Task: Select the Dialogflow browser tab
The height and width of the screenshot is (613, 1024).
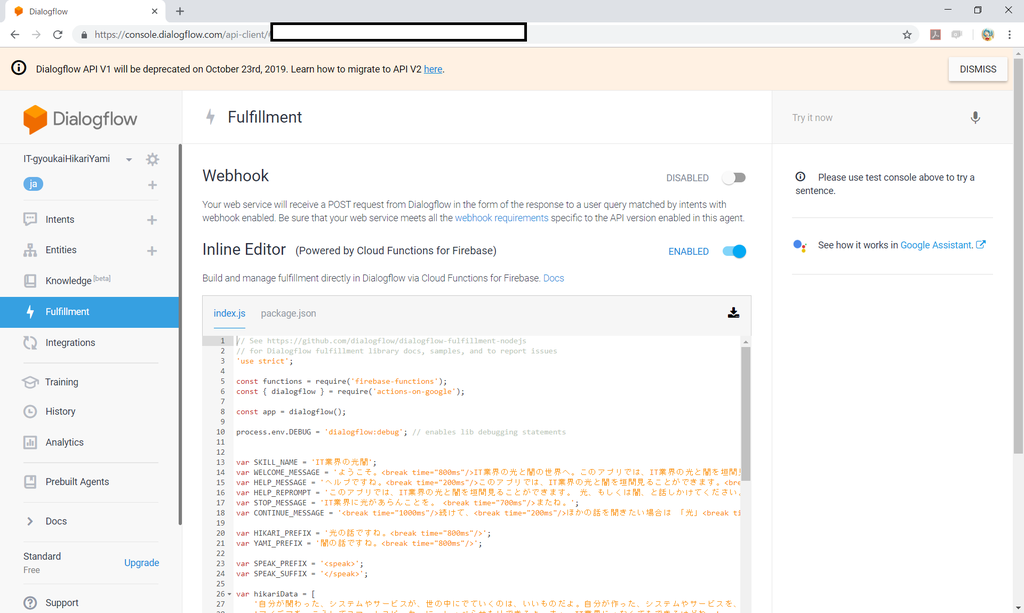Action: (x=84, y=11)
